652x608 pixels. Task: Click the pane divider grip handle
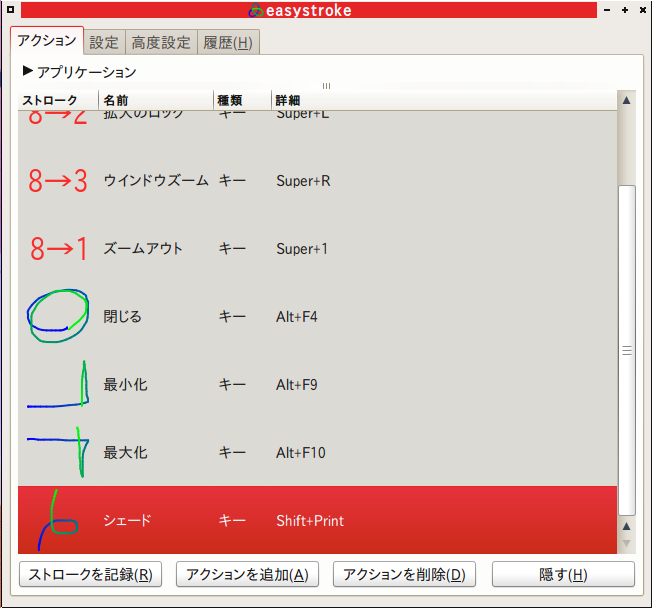click(326, 86)
